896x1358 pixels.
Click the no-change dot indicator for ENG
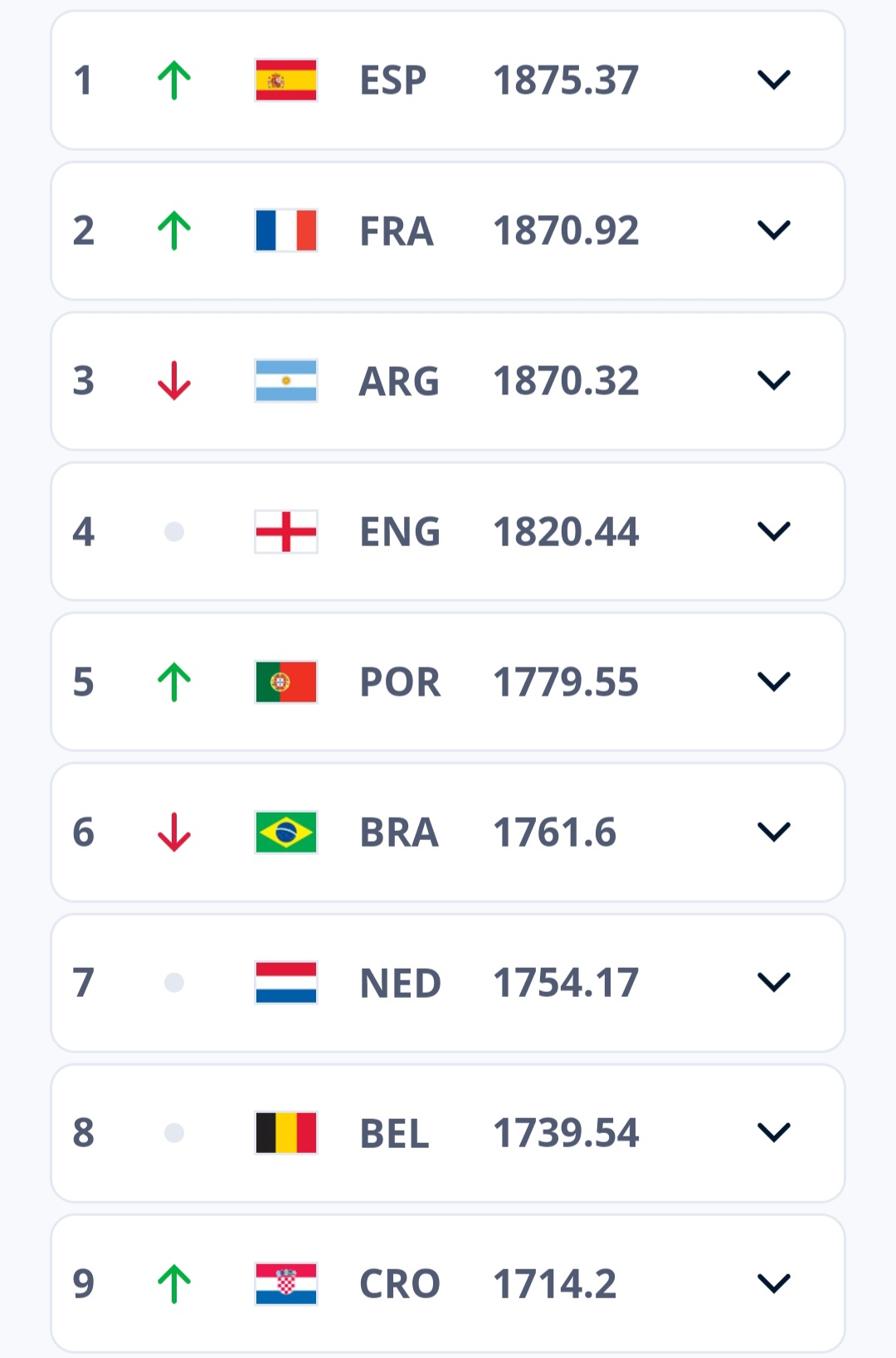(174, 531)
